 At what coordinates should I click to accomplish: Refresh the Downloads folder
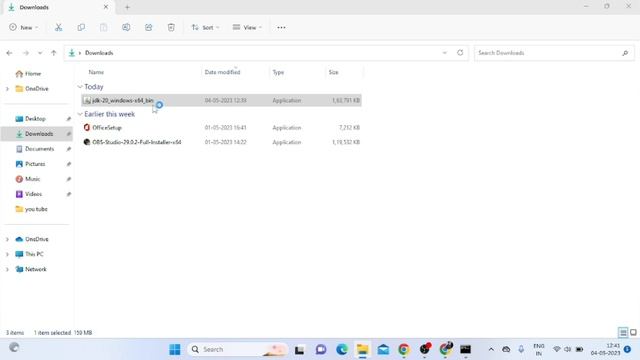click(460, 53)
